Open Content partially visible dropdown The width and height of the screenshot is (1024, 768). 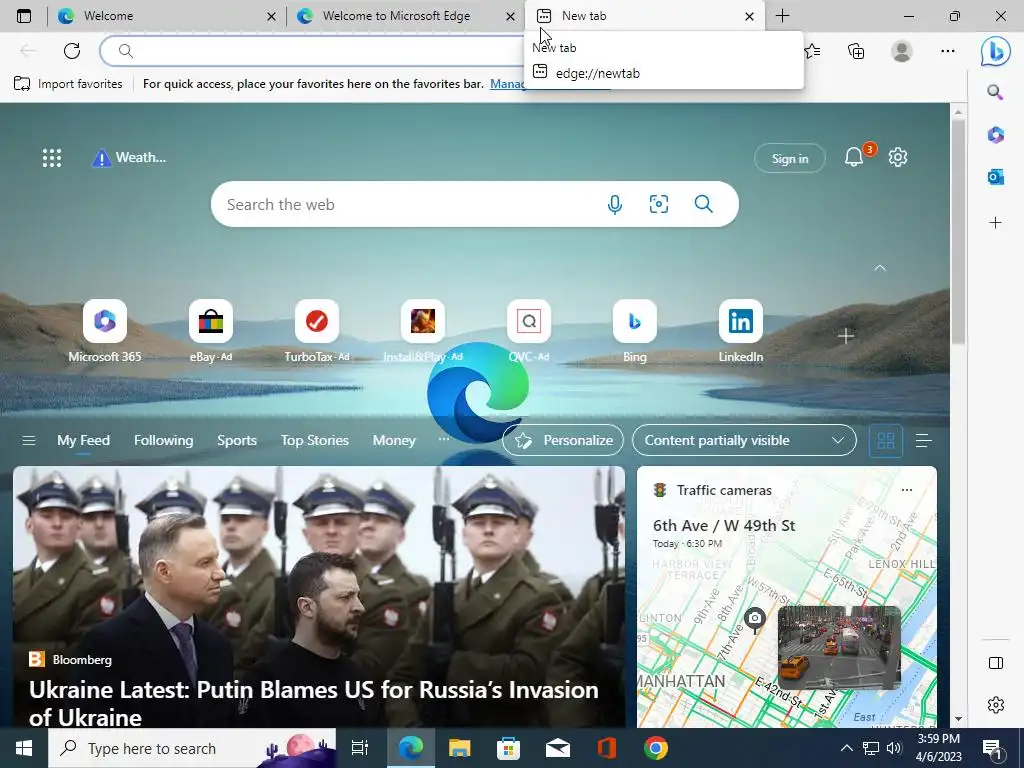744,441
